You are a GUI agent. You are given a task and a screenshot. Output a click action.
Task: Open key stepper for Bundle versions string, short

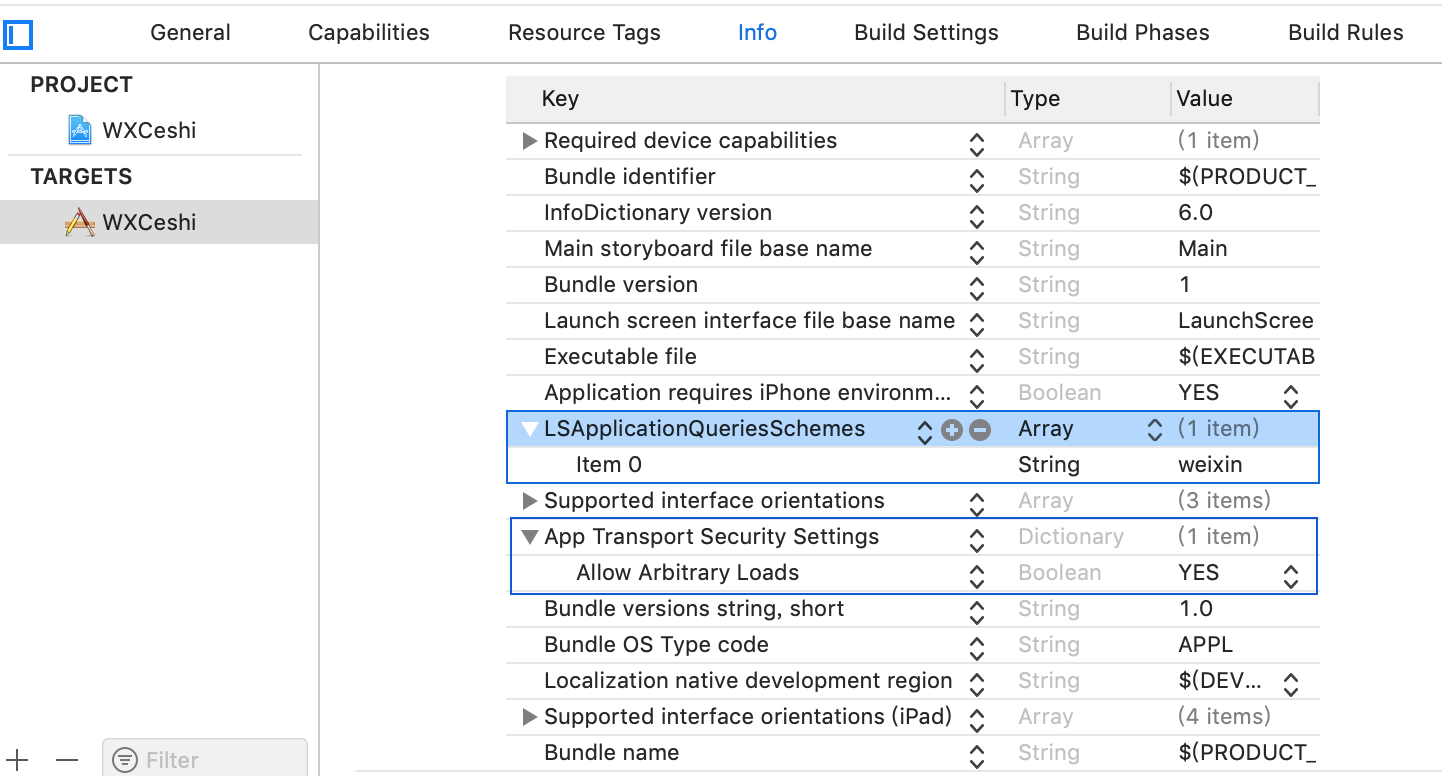coord(977,612)
